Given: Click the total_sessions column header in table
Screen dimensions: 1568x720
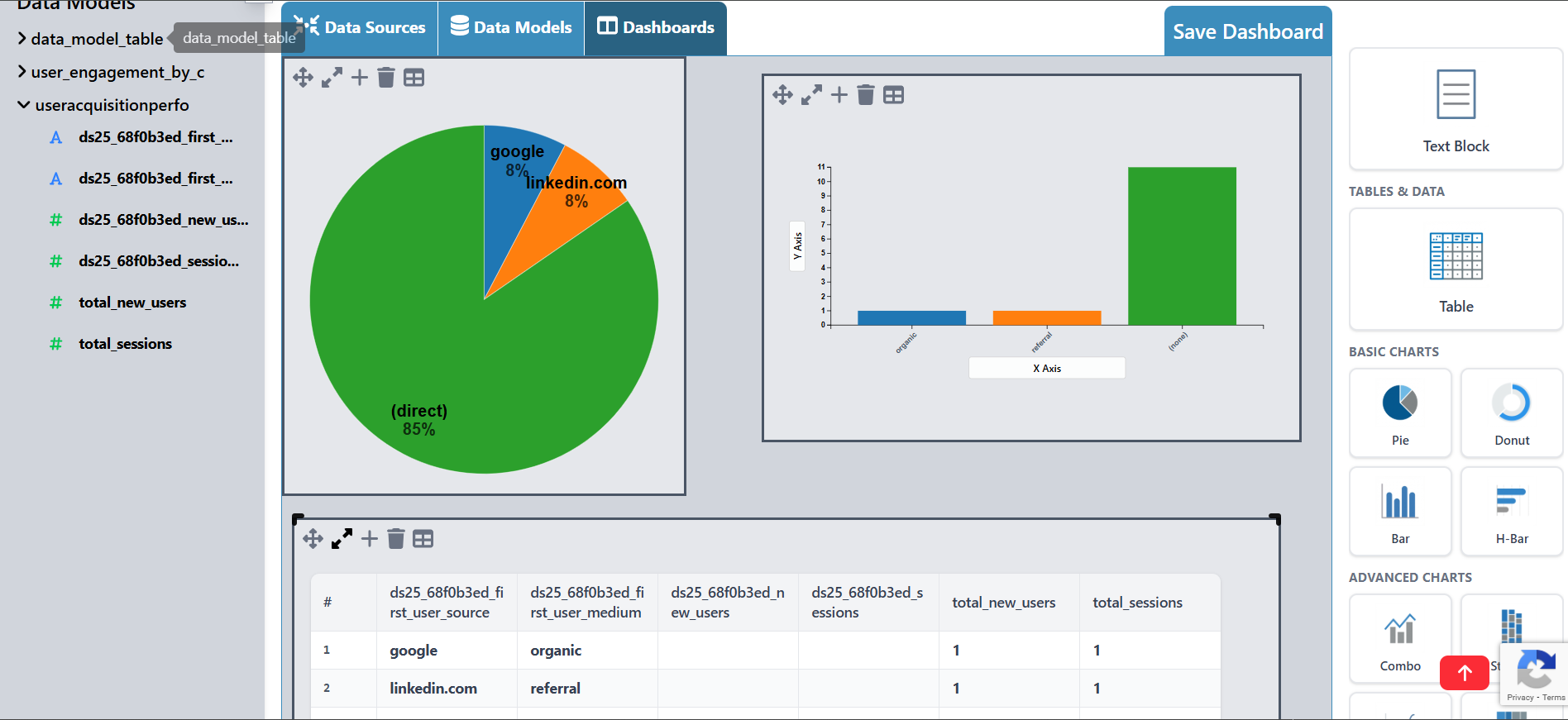Looking at the screenshot, I should coord(1137,603).
